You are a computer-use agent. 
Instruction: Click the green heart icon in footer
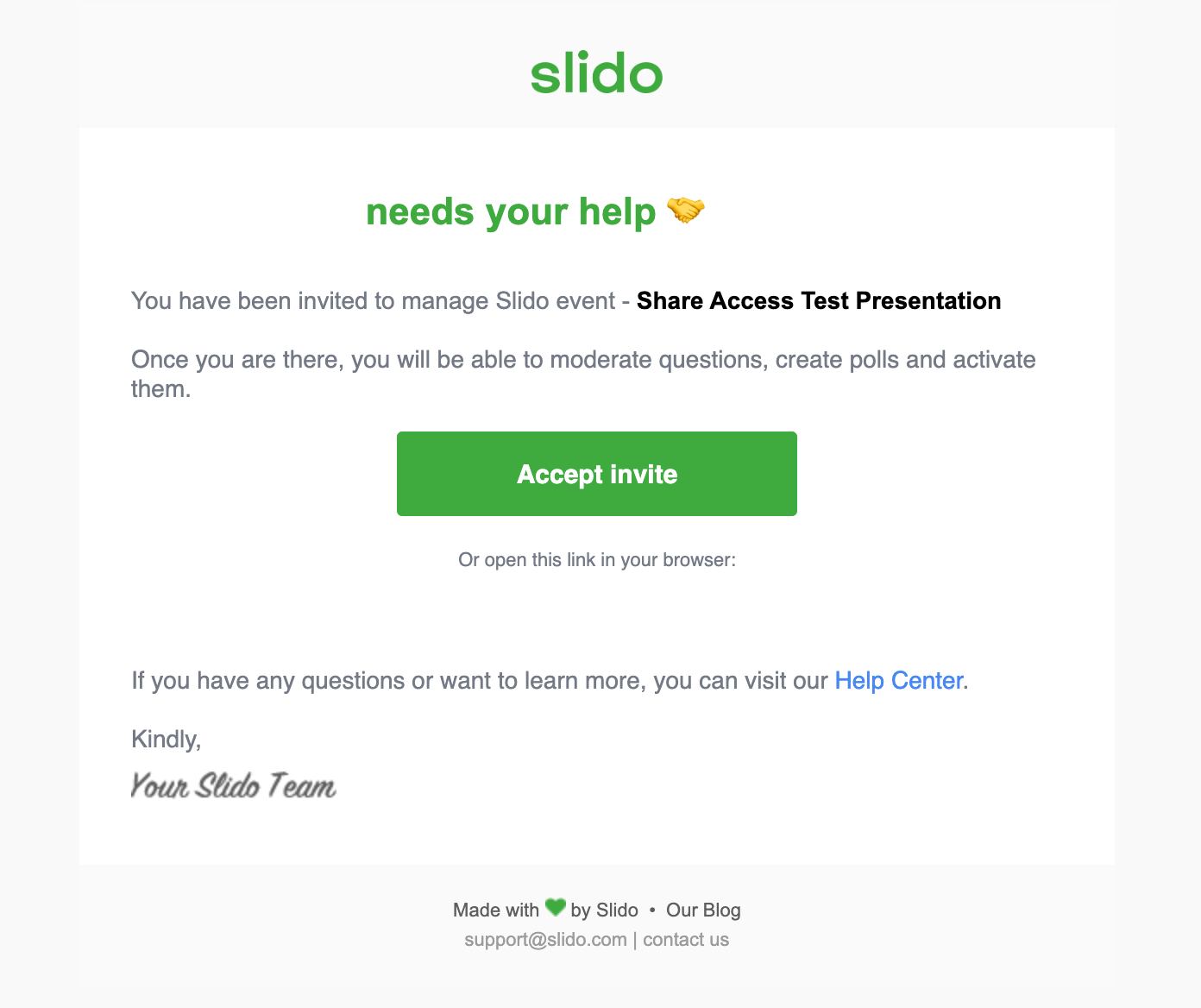(556, 907)
